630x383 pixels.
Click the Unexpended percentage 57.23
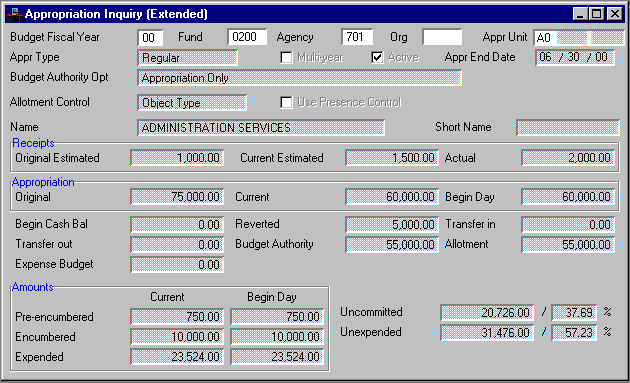click(x=574, y=333)
